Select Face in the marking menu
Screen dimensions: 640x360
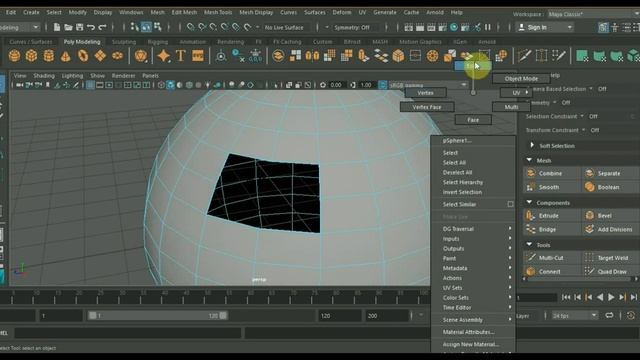coord(473,120)
